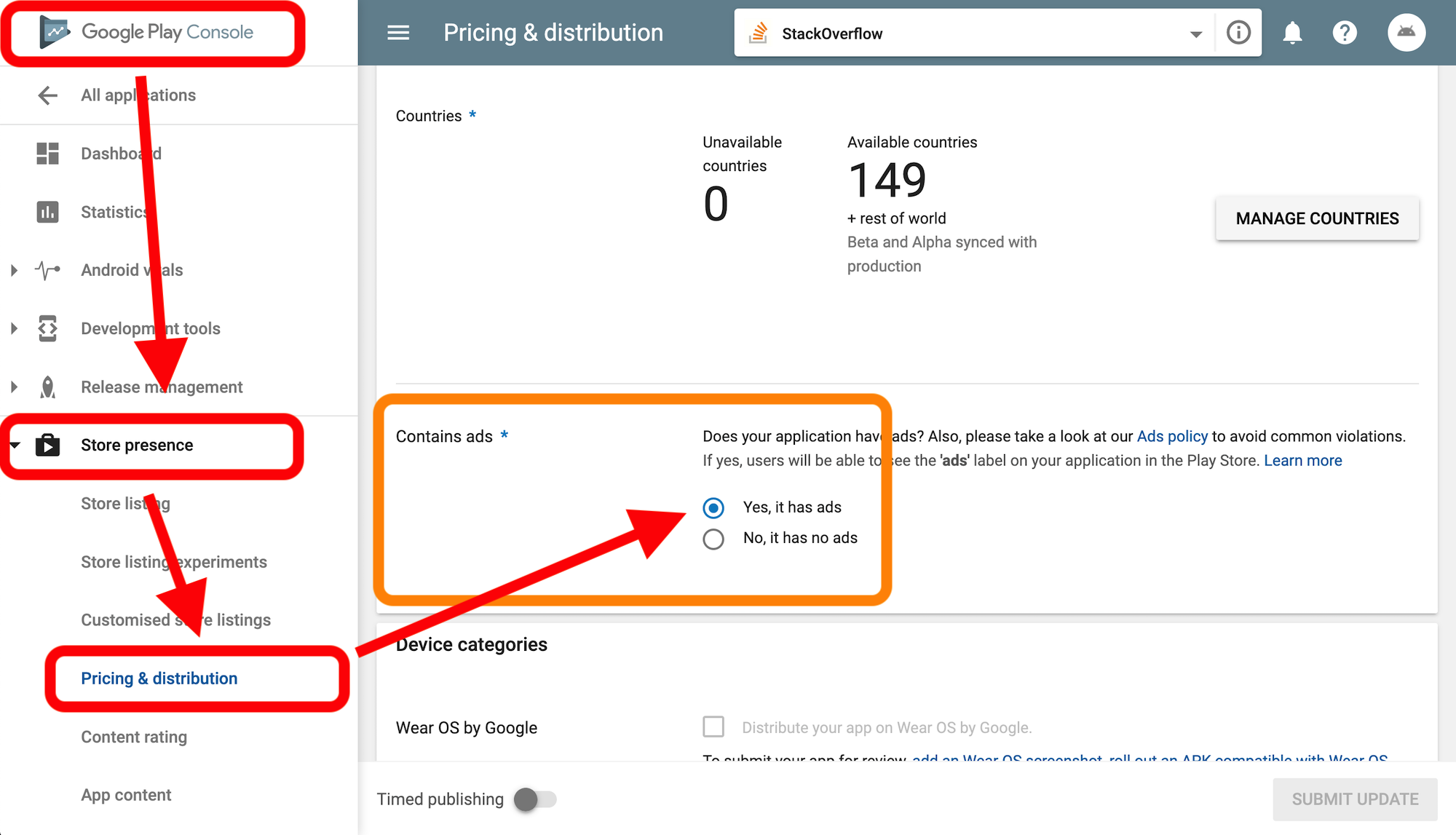The height and width of the screenshot is (835, 1456).
Task: Click the Dashboard grid icon
Action: coord(47,154)
